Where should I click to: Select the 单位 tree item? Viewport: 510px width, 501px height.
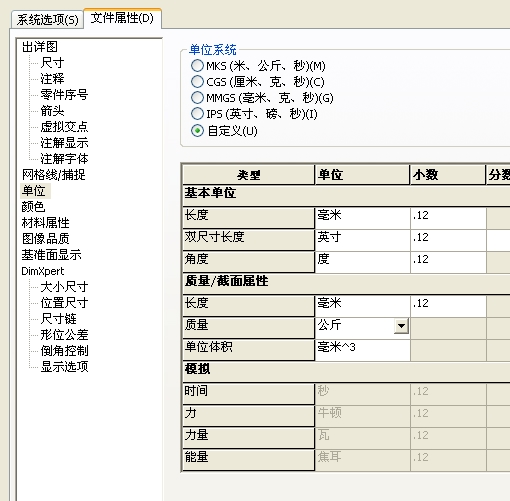click(34, 191)
